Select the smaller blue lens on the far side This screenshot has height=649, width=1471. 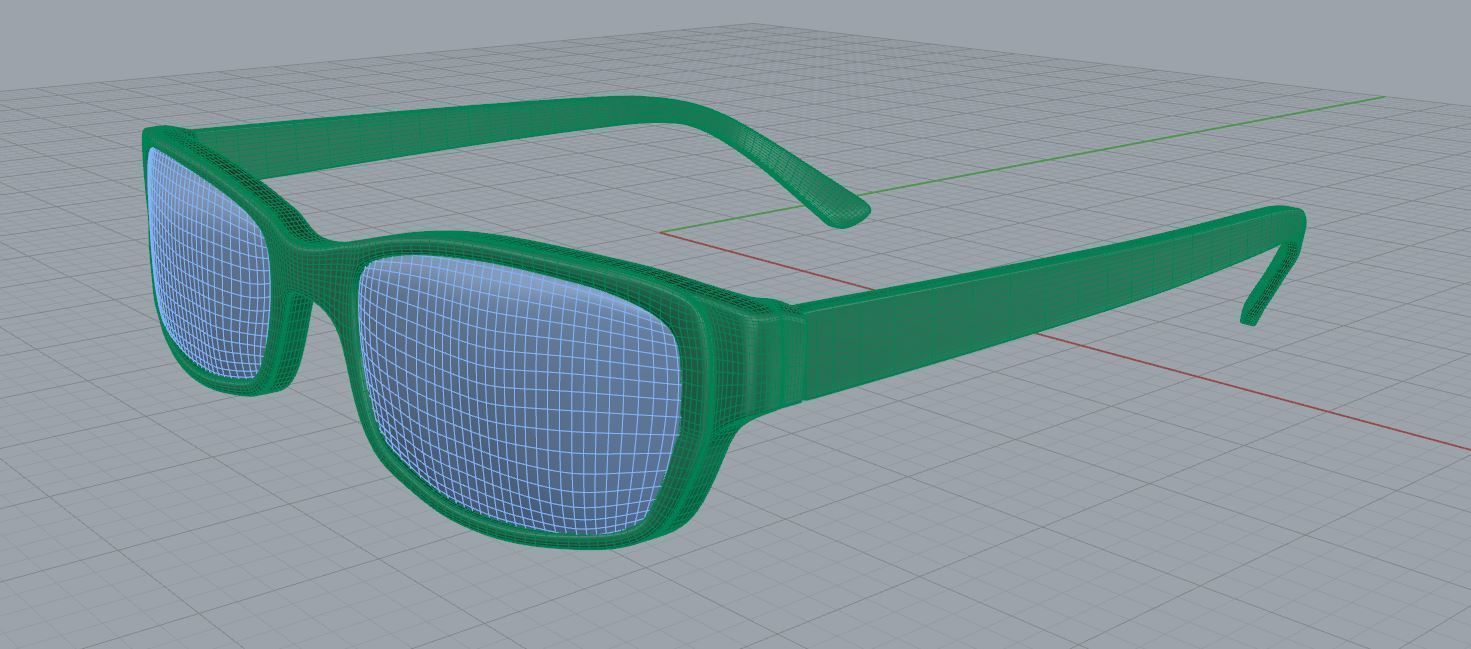[x=207, y=262]
